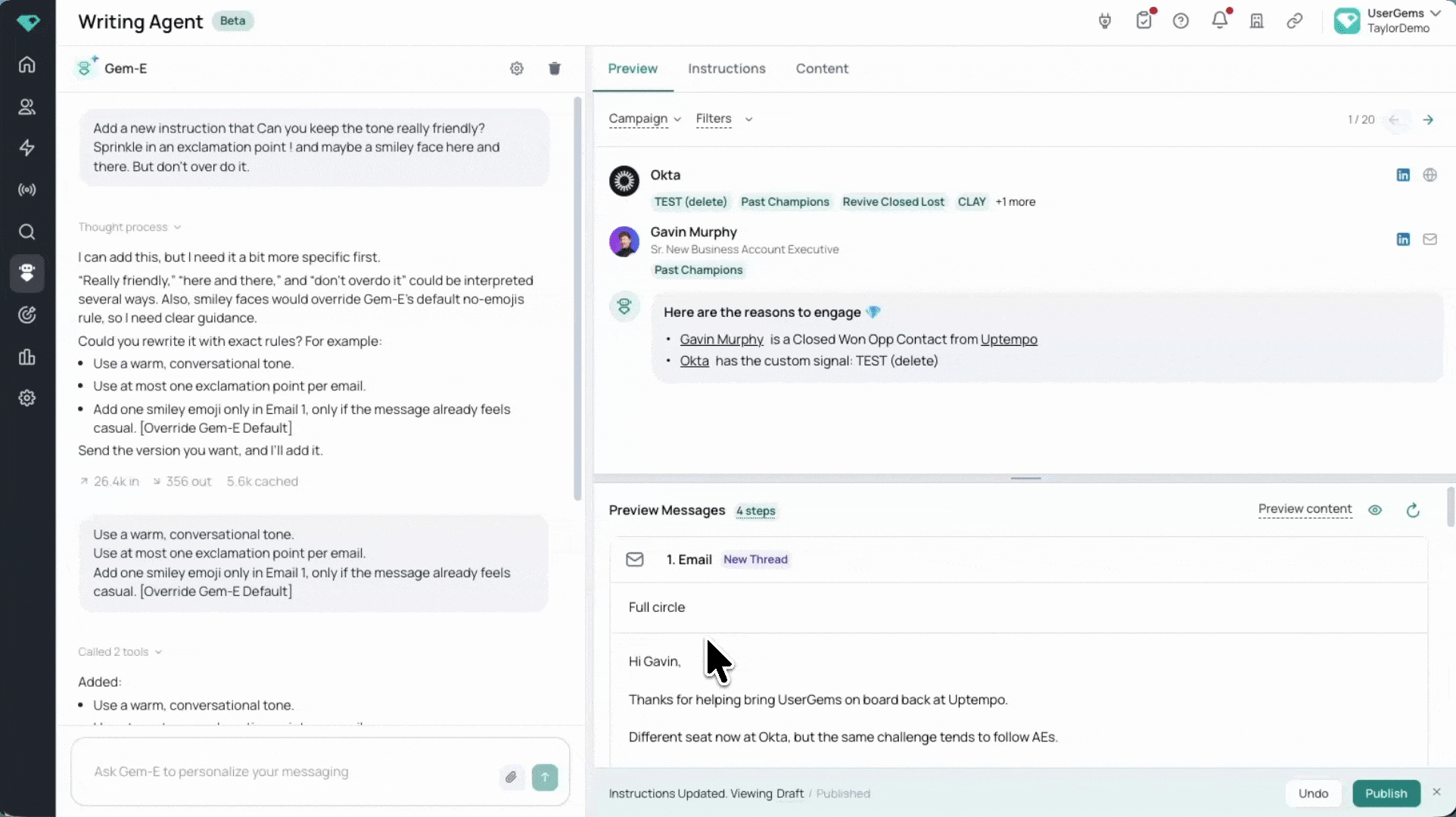Click the Search magnifier sidebar icon
Screen dimensions: 1456x817
pos(27,231)
